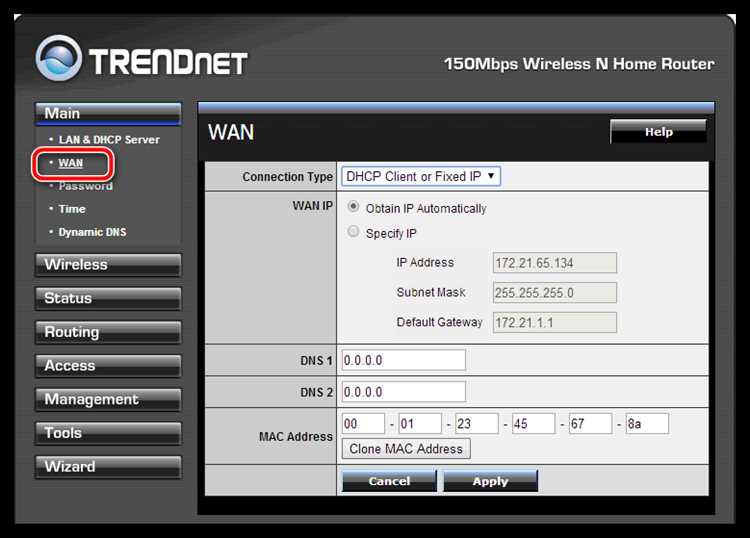Viewport: 750px width, 538px height.
Task: Expand the Wireless menu section
Action: pyautogui.click(x=108, y=265)
